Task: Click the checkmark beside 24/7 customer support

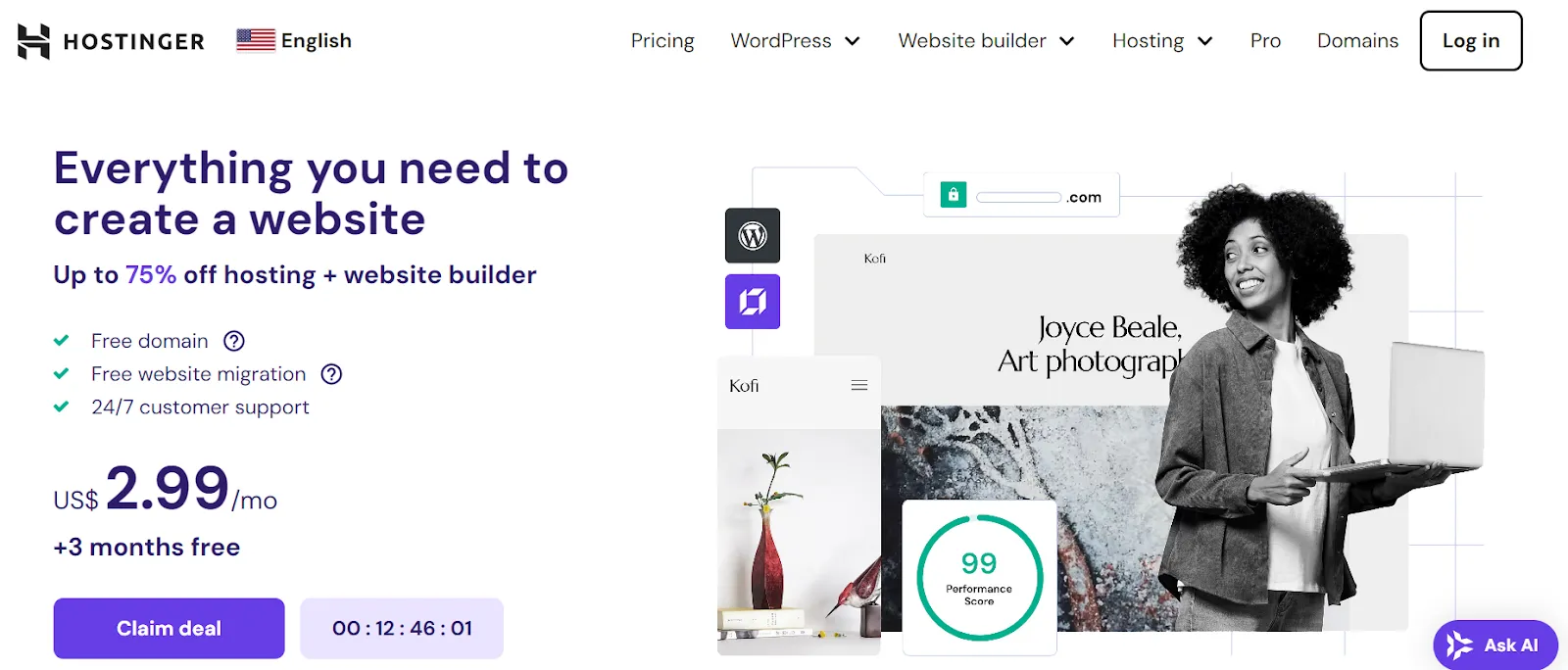Action: click(x=62, y=407)
